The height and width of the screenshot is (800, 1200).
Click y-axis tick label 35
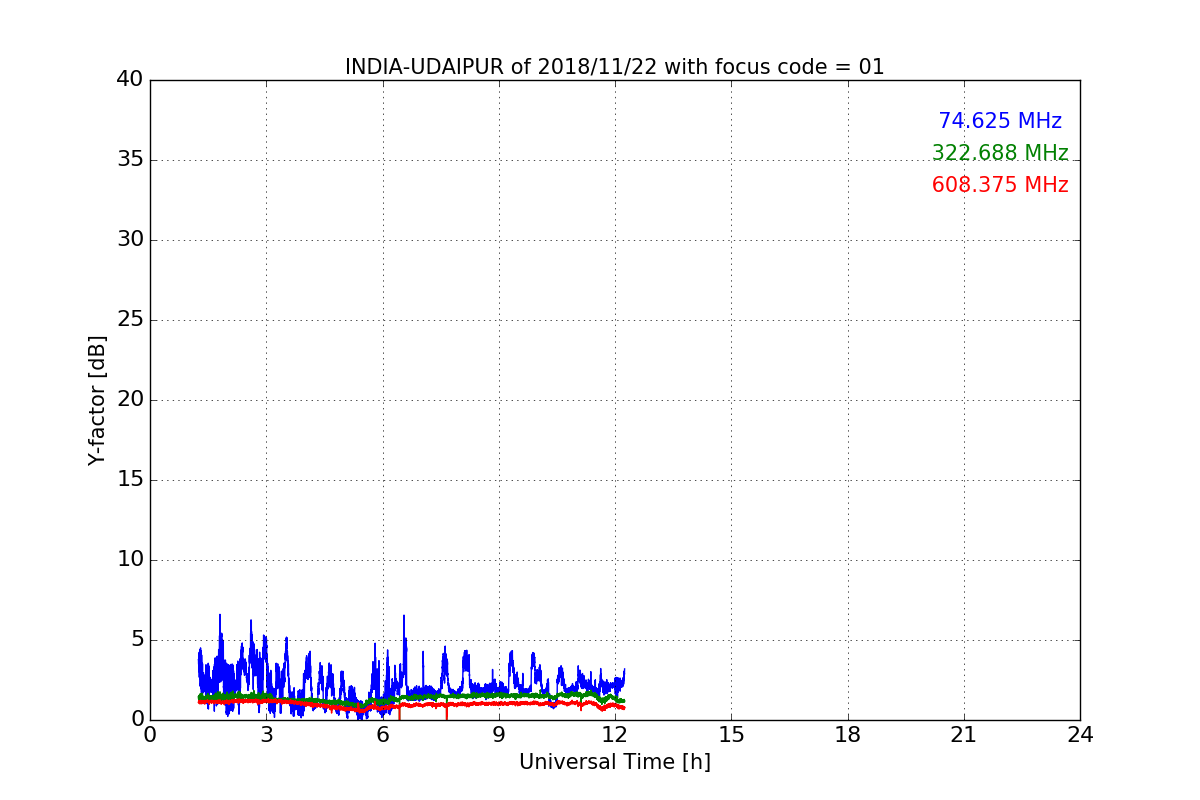130,160
